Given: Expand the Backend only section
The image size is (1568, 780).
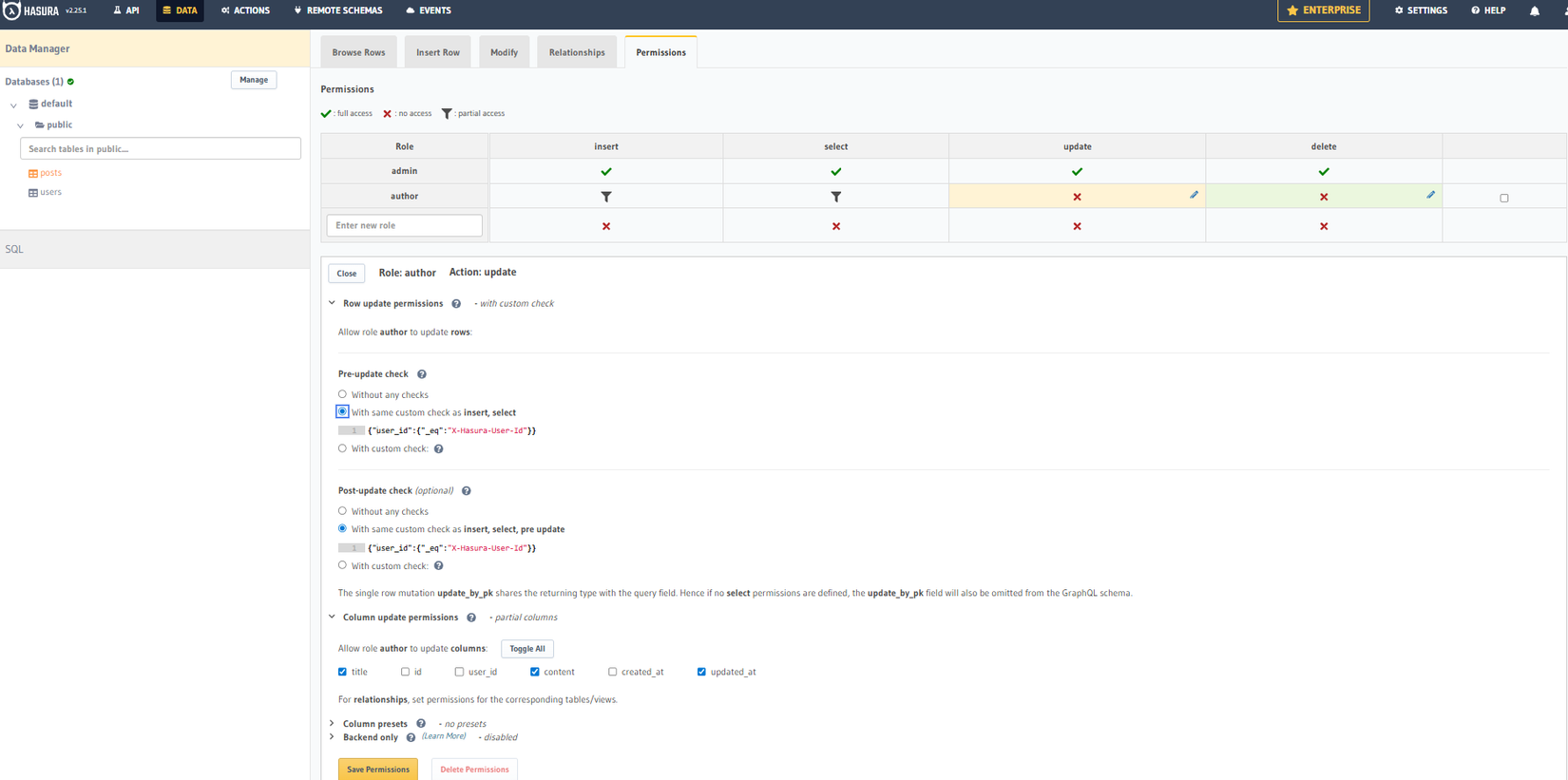Looking at the screenshot, I should [333, 737].
